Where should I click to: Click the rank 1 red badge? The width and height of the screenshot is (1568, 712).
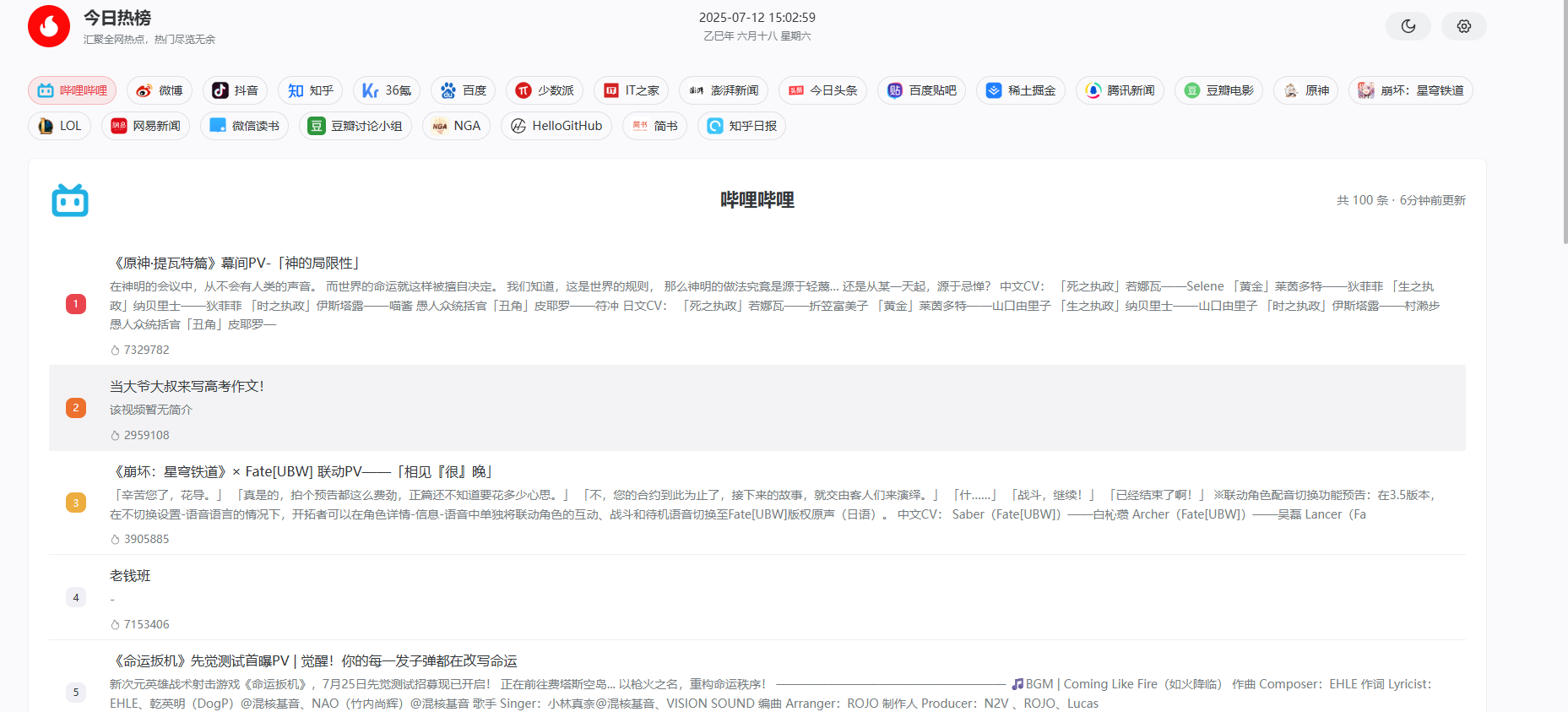[x=76, y=304]
